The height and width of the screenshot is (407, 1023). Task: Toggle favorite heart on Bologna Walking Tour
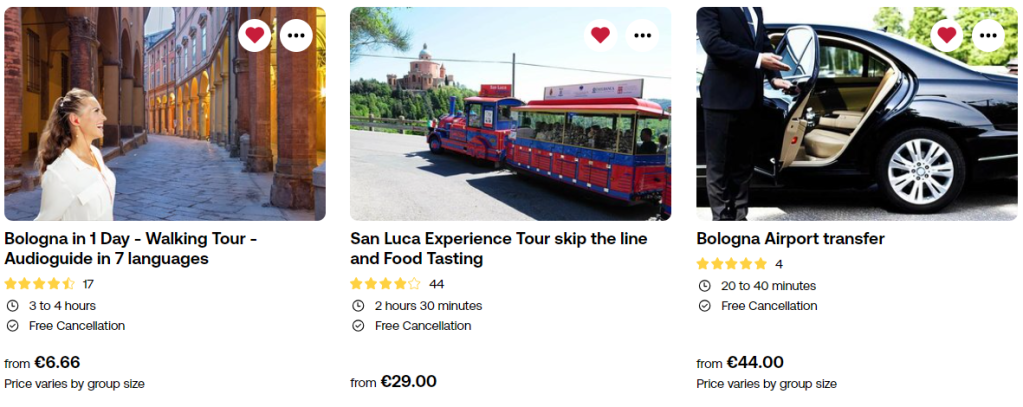(x=255, y=35)
